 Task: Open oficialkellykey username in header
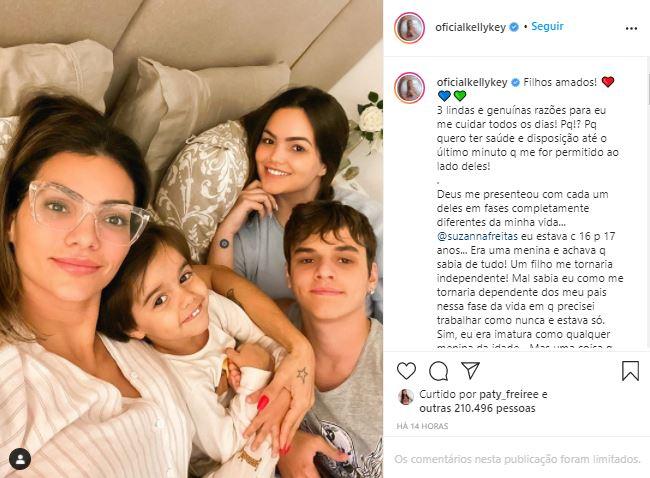(x=471, y=27)
